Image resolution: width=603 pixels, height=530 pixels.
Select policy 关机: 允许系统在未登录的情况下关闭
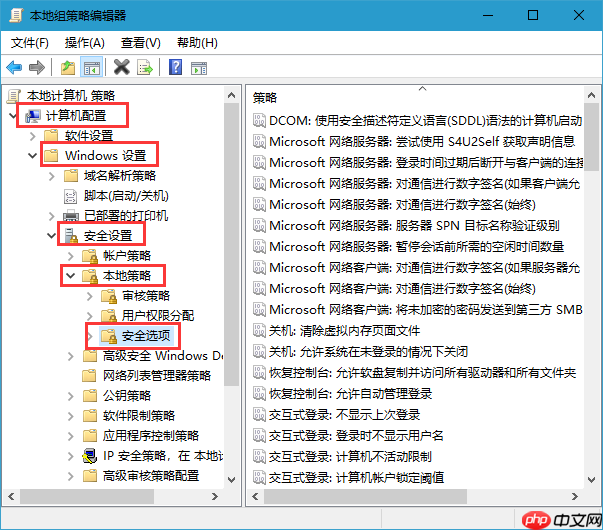(x=368, y=352)
